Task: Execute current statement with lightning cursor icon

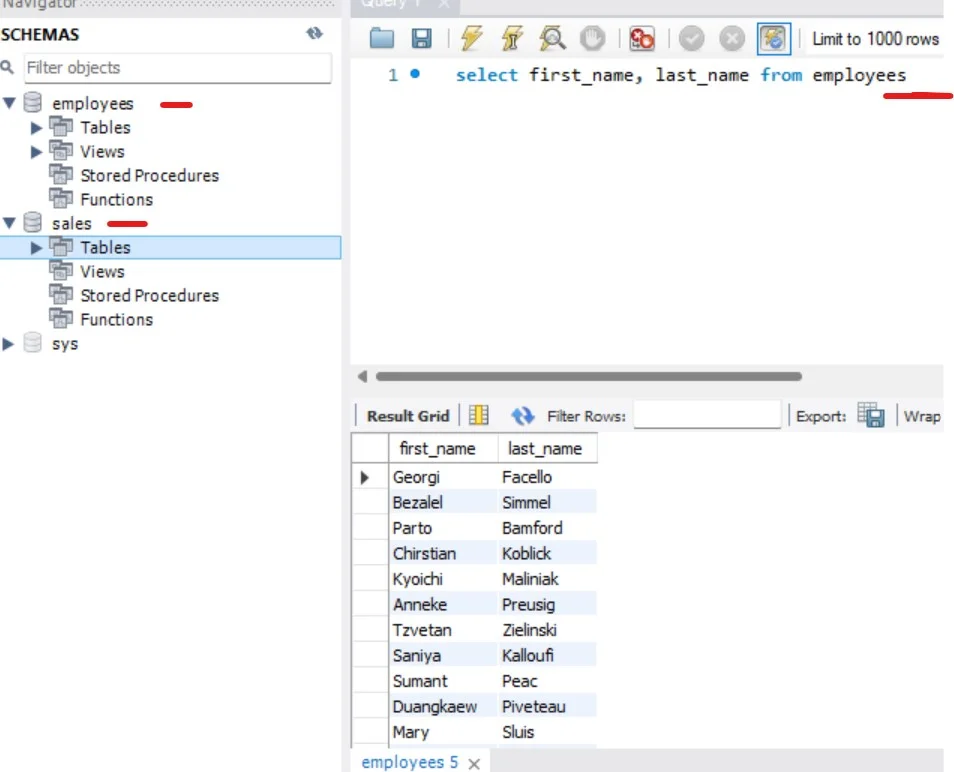Action: pyautogui.click(x=512, y=39)
